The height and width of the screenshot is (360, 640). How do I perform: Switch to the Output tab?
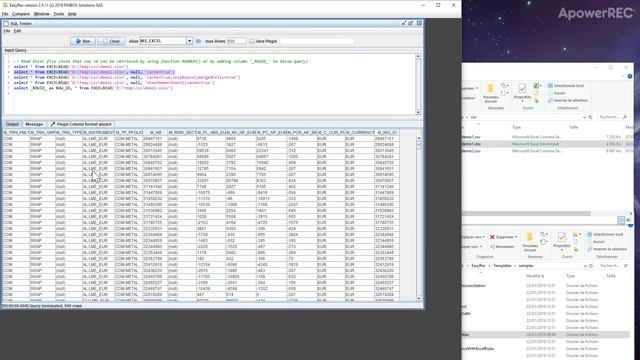(12, 124)
